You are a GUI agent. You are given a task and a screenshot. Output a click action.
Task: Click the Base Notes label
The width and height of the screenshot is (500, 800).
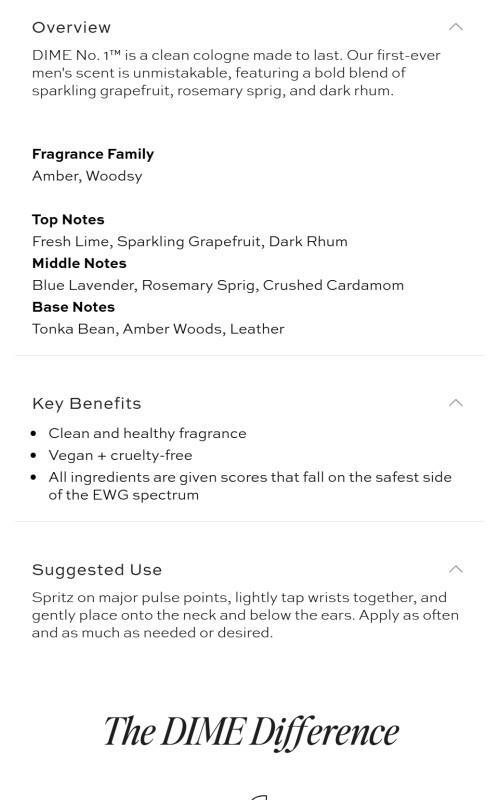pyautogui.click(x=73, y=307)
